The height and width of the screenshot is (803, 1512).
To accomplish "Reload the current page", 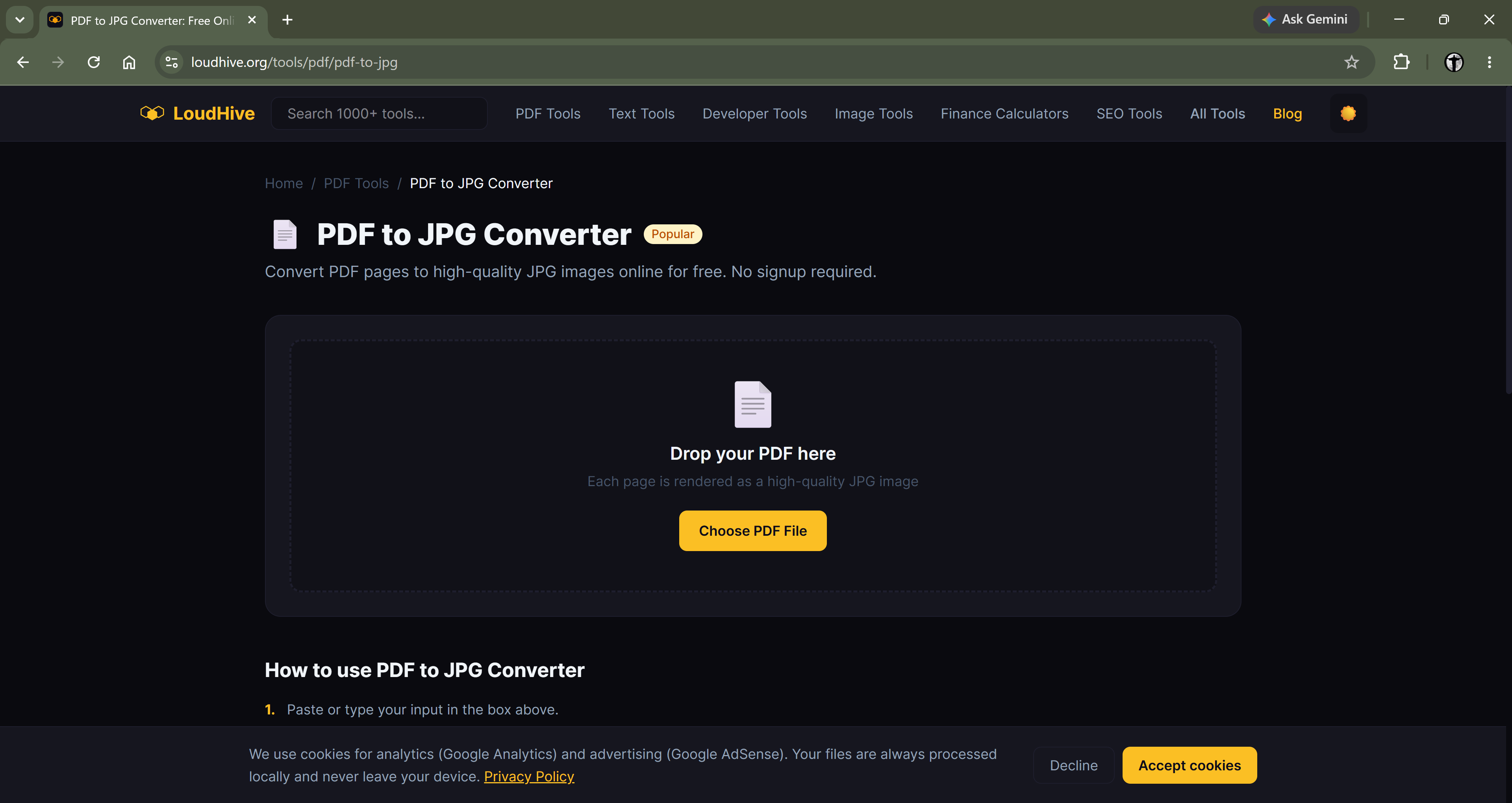I will [x=94, y=62].
